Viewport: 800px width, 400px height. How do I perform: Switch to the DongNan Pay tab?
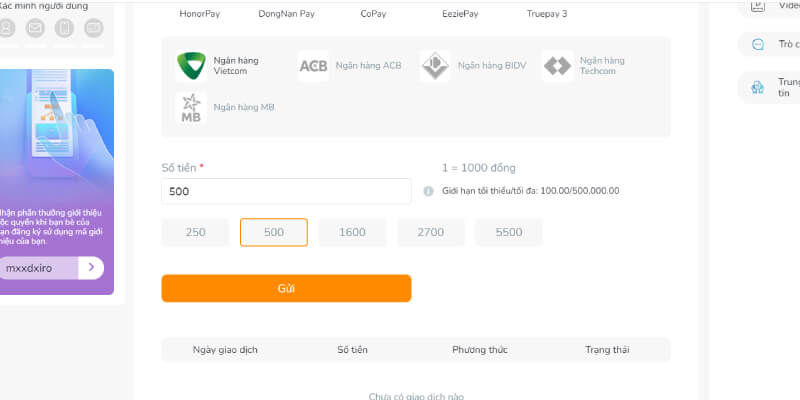(x=286, y=14)
